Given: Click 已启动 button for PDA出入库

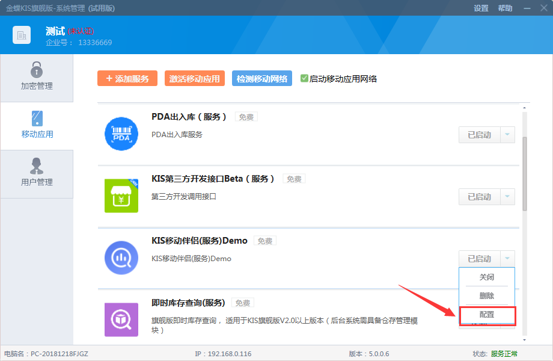Looking at the screenshot, I should point(480,135).
